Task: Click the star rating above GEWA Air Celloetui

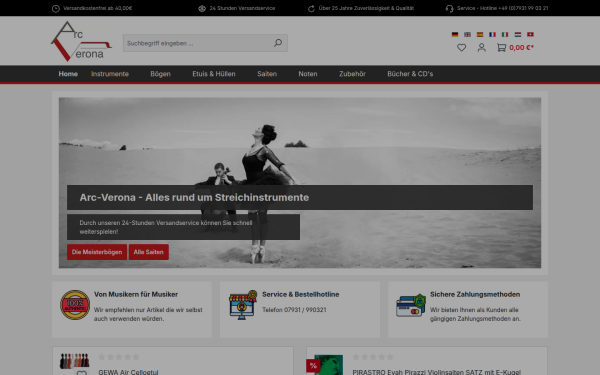Action: 119,357
